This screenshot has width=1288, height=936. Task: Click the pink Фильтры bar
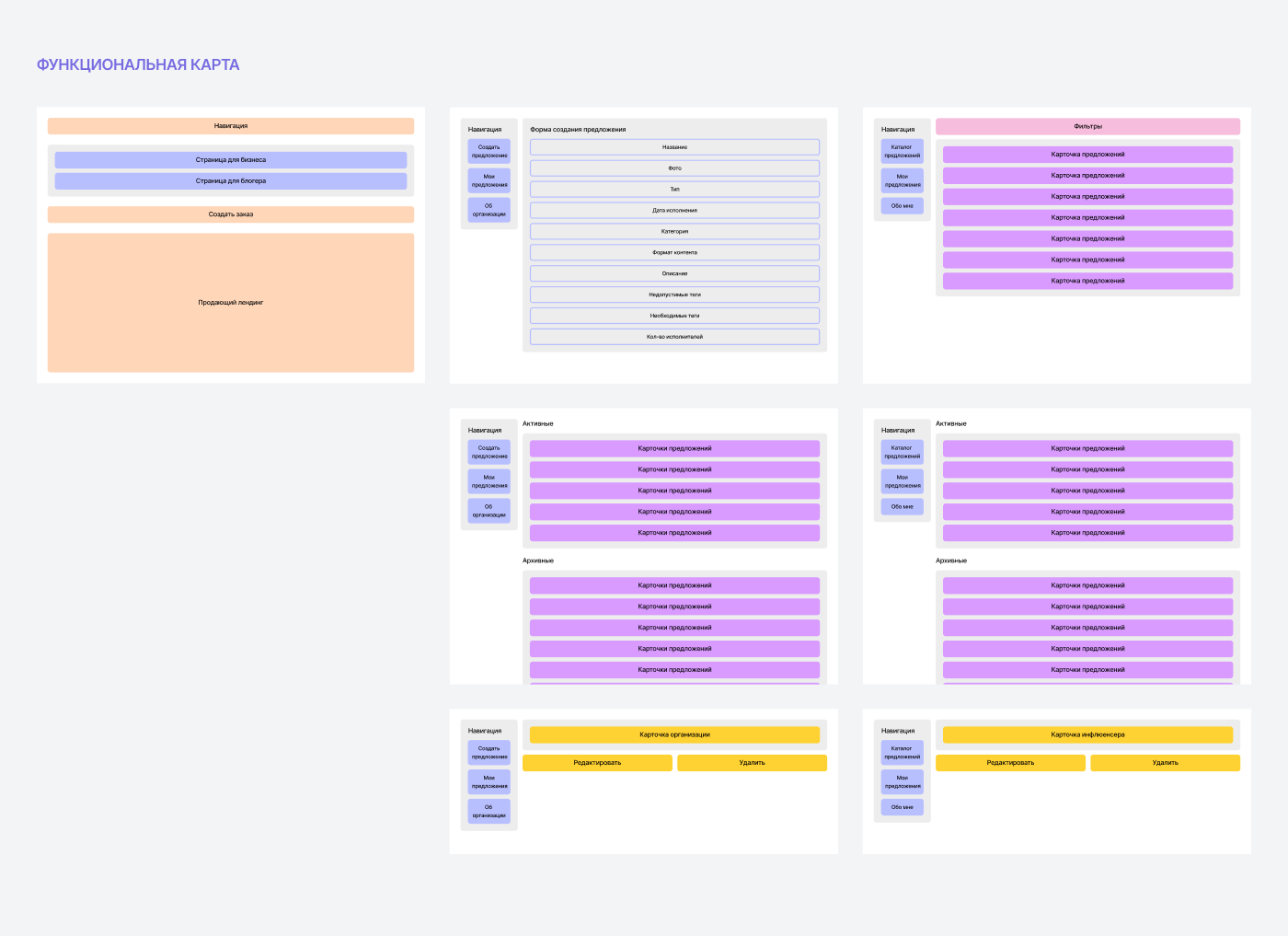(x=1087, y=126)
